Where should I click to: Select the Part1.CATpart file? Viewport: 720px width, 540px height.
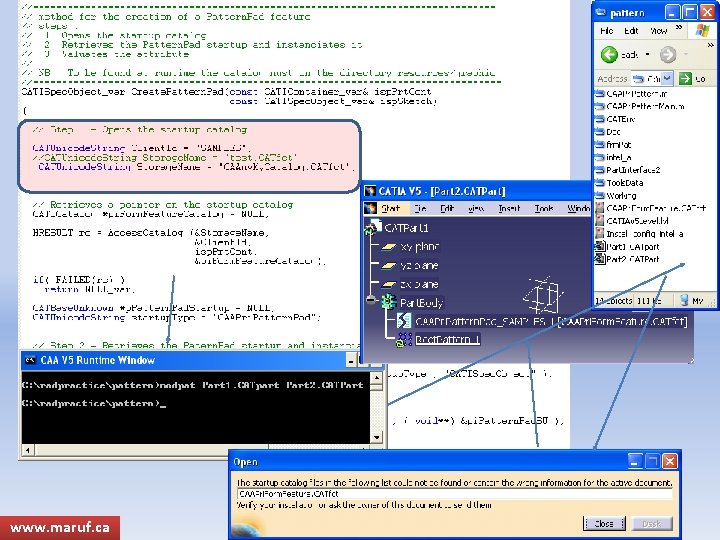tap(627, 247)
